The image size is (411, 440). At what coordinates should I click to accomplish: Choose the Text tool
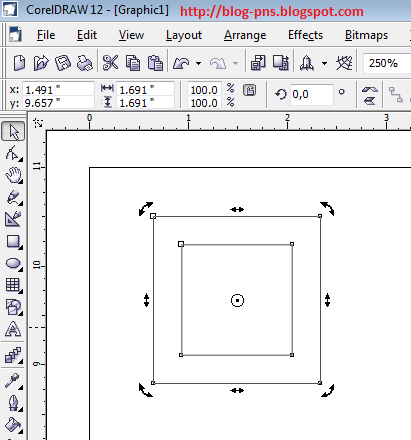coord(13,329)
